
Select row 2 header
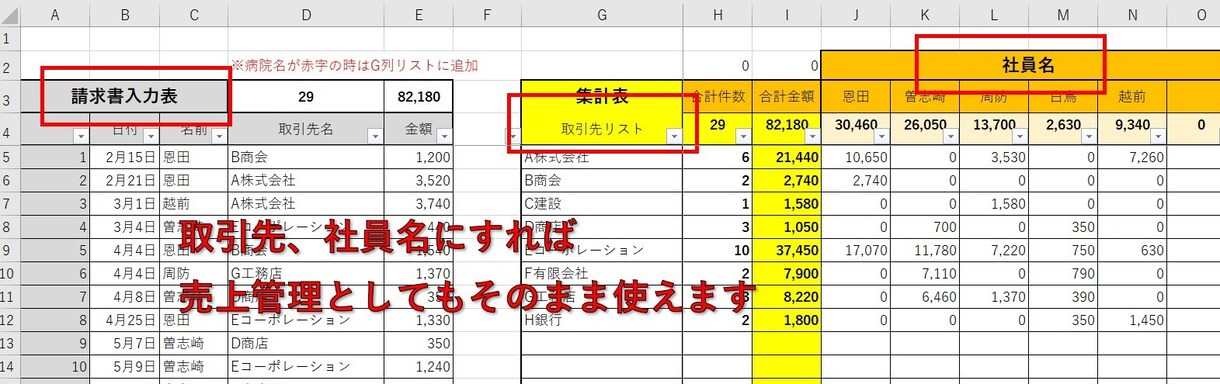coord(9,65)
